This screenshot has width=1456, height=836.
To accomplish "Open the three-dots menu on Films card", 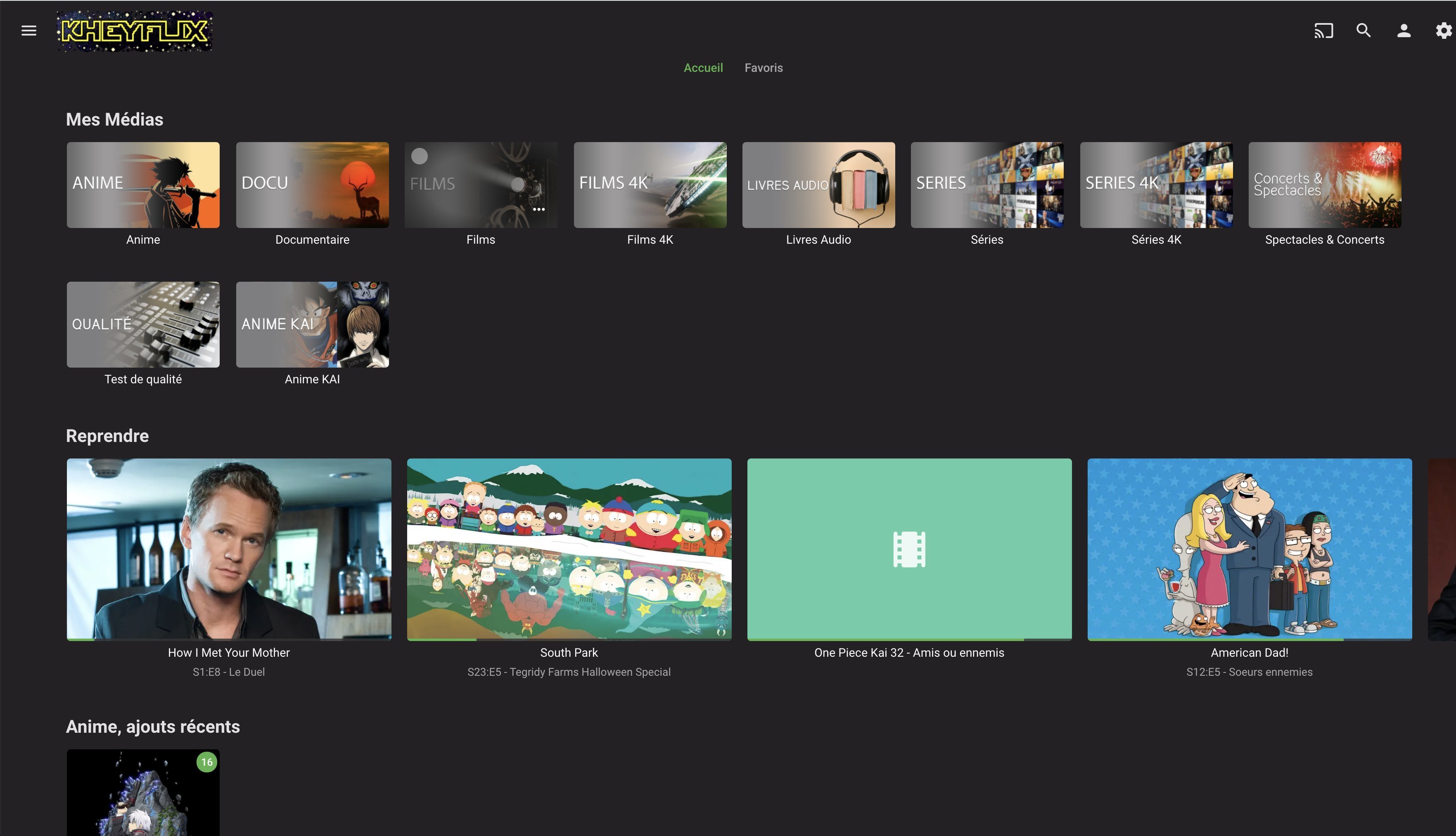I will 538,209.
